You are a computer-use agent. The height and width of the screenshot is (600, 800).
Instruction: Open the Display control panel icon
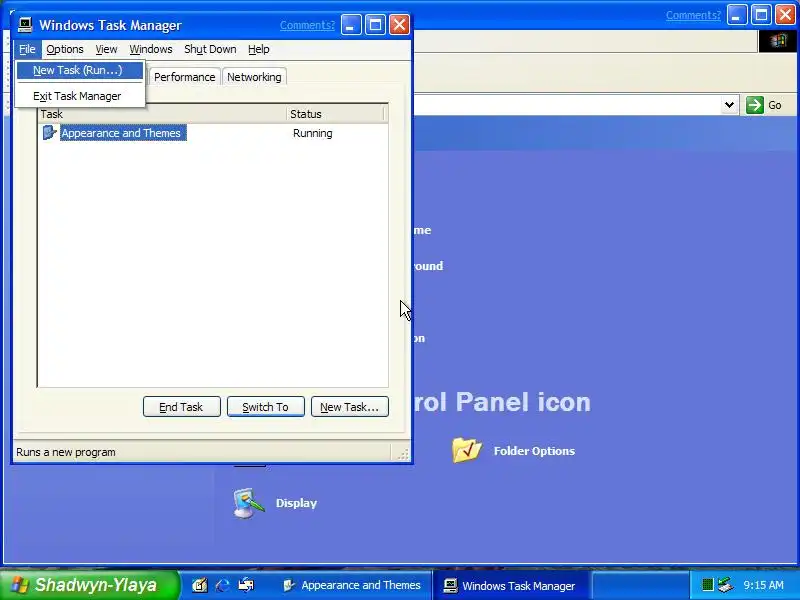(x=248, y=503)
